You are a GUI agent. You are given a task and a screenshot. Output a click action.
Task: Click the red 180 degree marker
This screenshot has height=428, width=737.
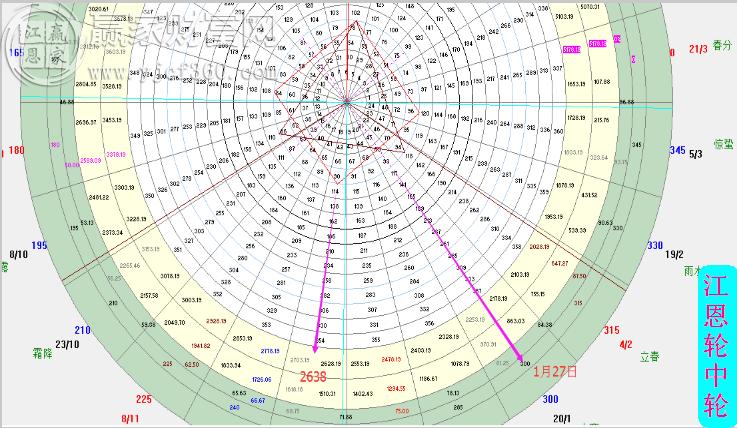[17, 151]
